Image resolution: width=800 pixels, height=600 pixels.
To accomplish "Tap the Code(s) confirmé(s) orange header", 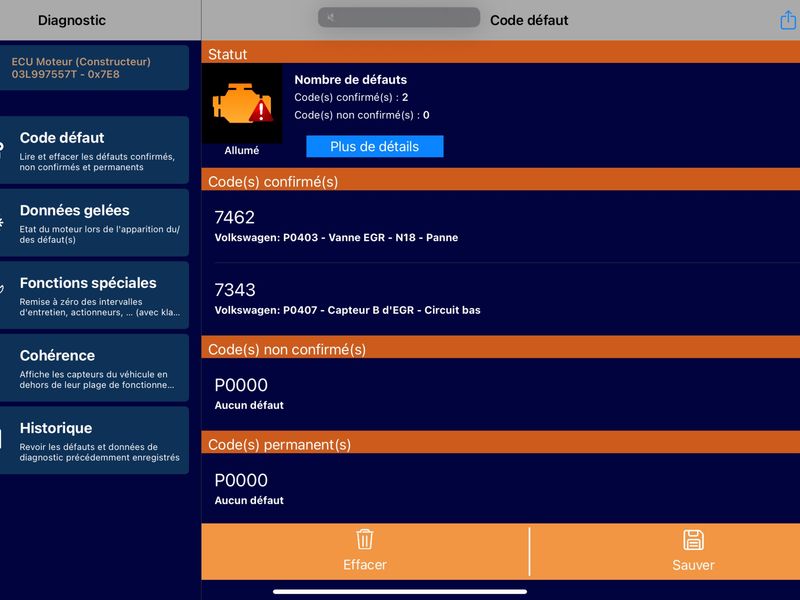I will tap(500, 181).
